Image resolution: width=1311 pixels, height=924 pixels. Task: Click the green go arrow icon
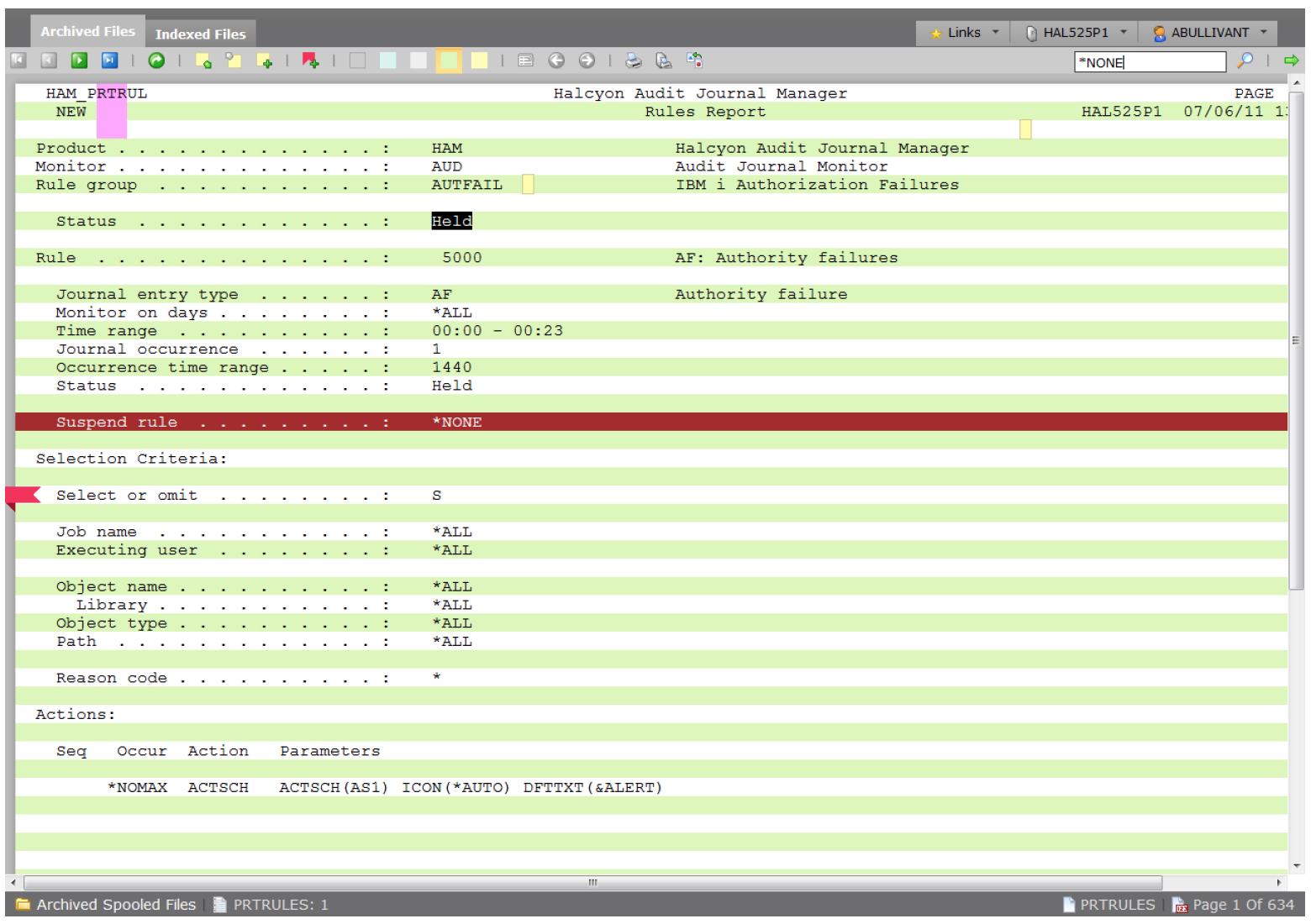[x=1292, y=60]
